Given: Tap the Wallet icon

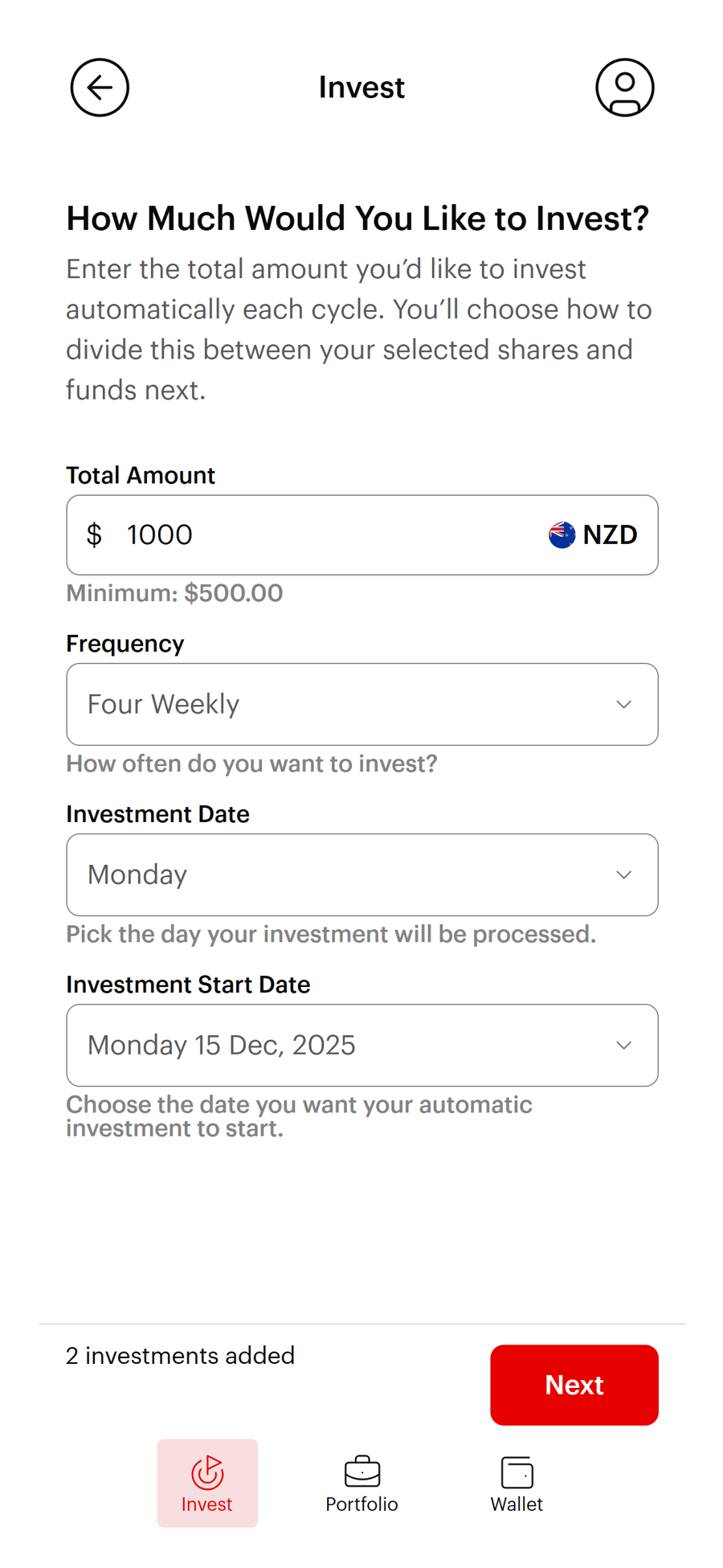Looking at the screenshot, I should 517,1472.
